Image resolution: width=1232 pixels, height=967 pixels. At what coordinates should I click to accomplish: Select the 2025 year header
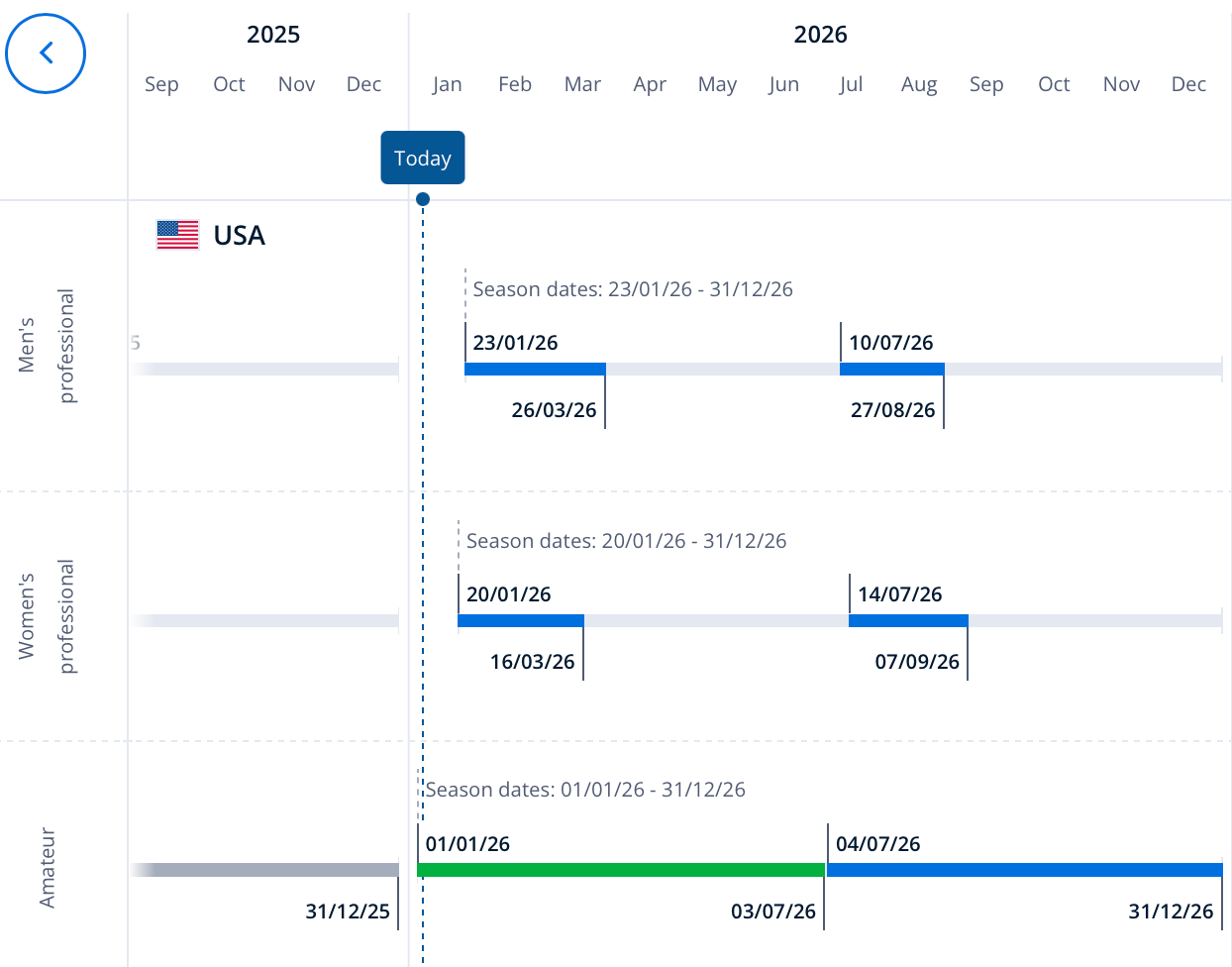click(273, 35)
